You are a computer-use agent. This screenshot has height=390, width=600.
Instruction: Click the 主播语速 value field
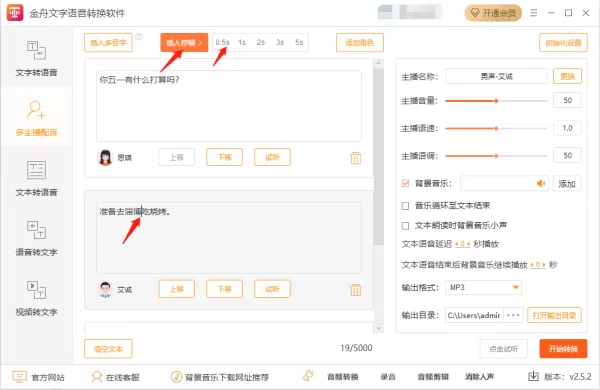567,128
